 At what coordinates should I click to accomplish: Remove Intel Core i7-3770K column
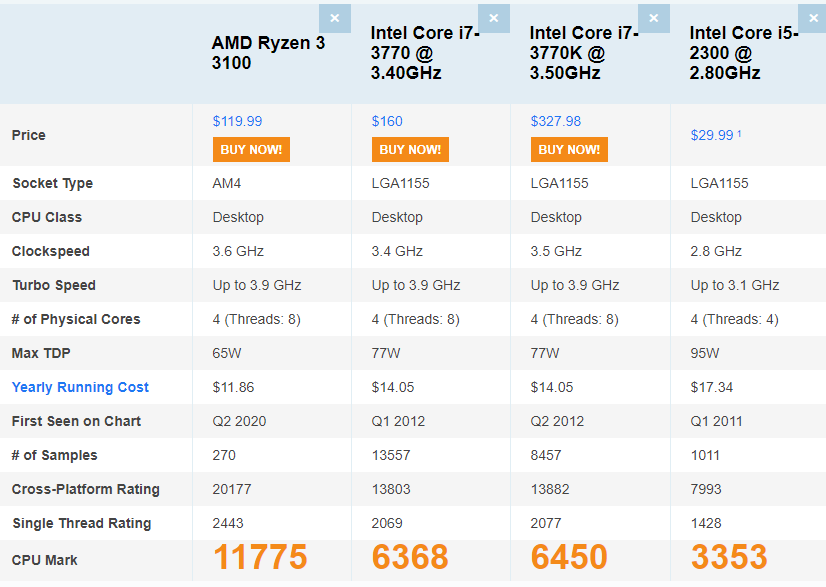point(654,18)
